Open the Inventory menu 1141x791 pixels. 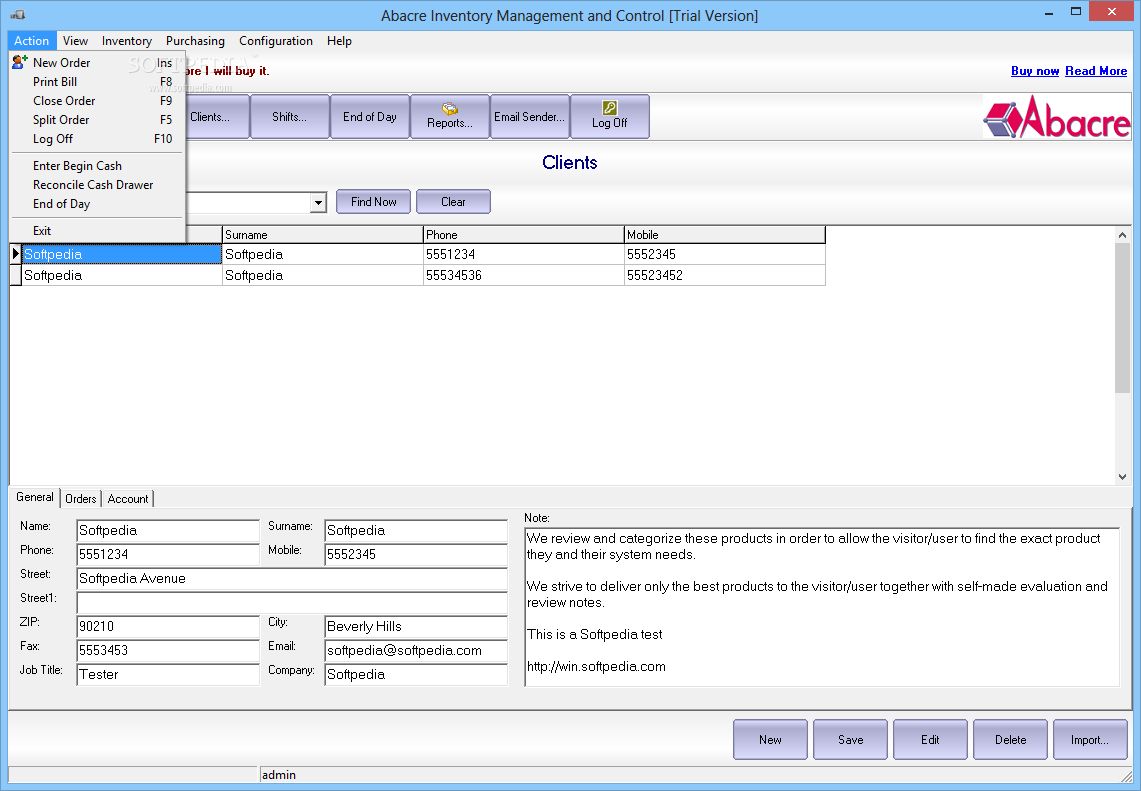point(127,41)
